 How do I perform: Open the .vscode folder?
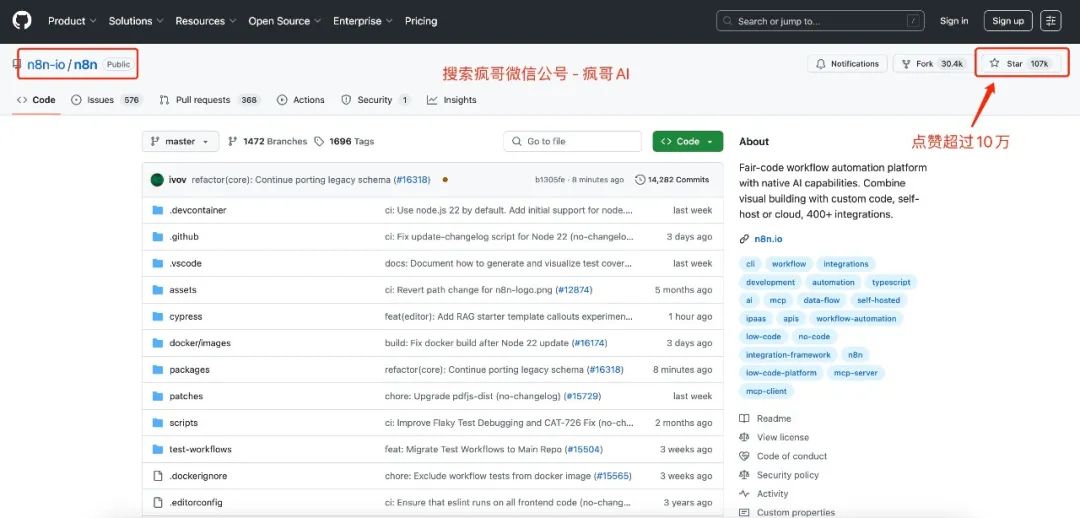pyautogui.click(x=185, y=263)
